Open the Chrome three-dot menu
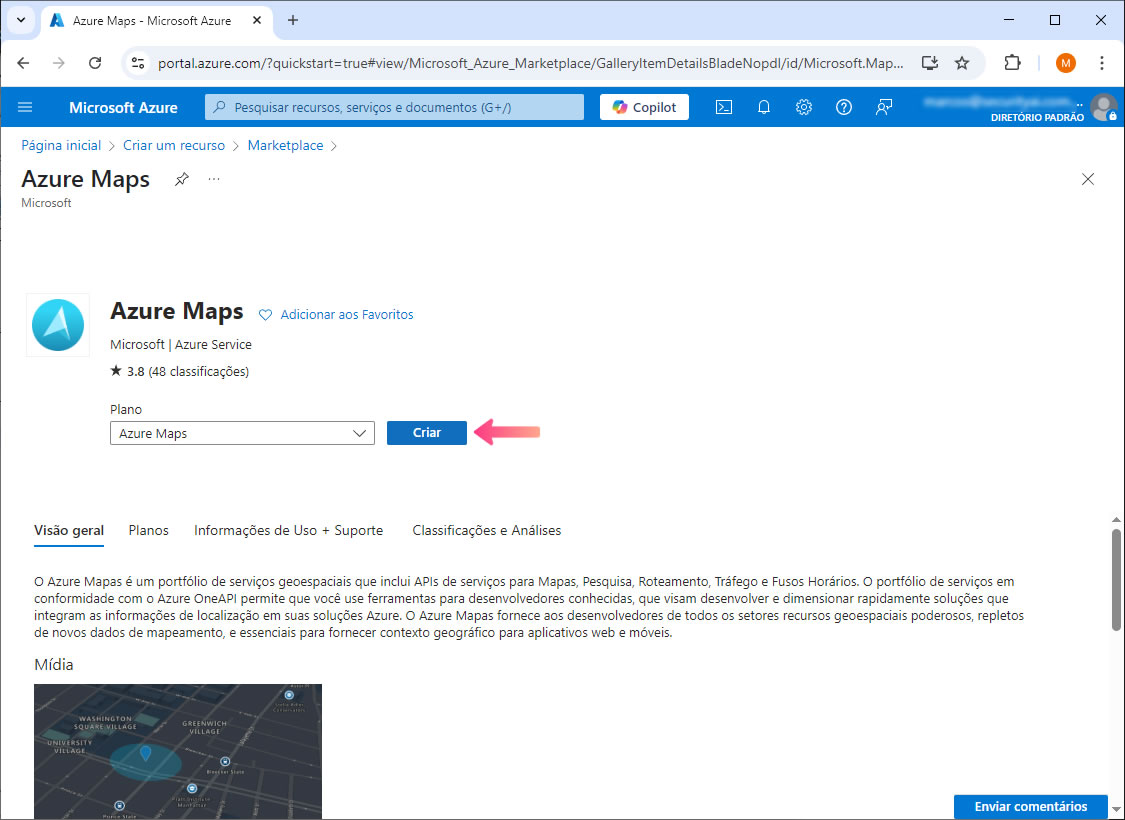This screenshot has height=820, width=1125. [1101, 63]
